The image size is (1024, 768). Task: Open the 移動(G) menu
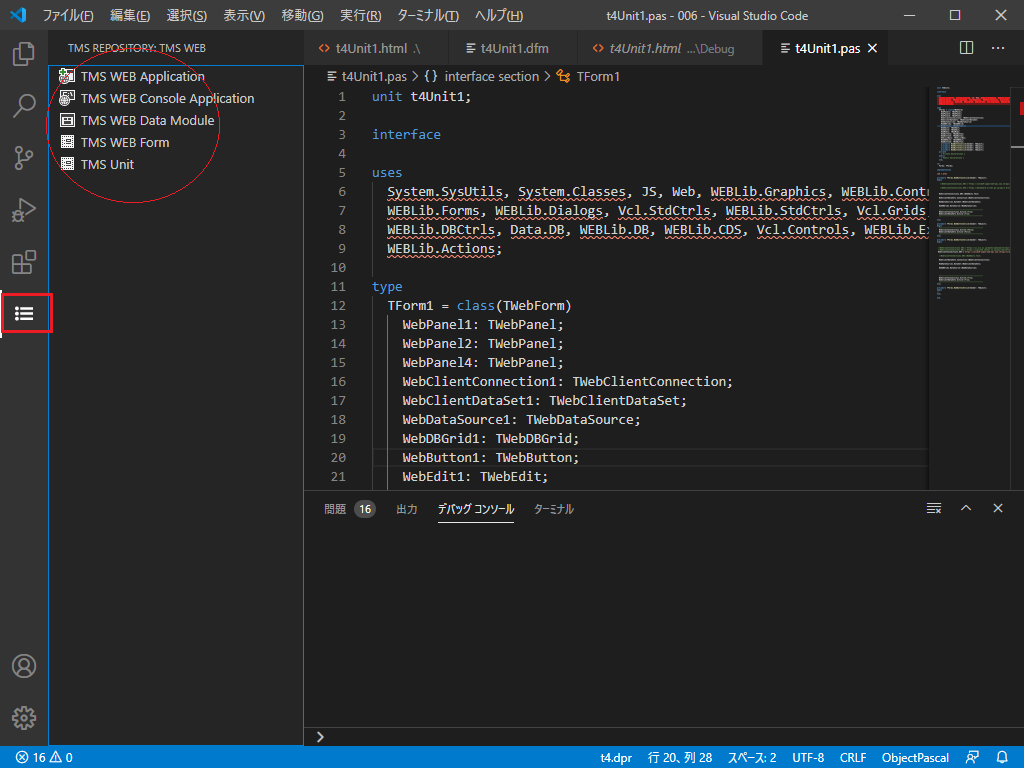pos(302,15)
